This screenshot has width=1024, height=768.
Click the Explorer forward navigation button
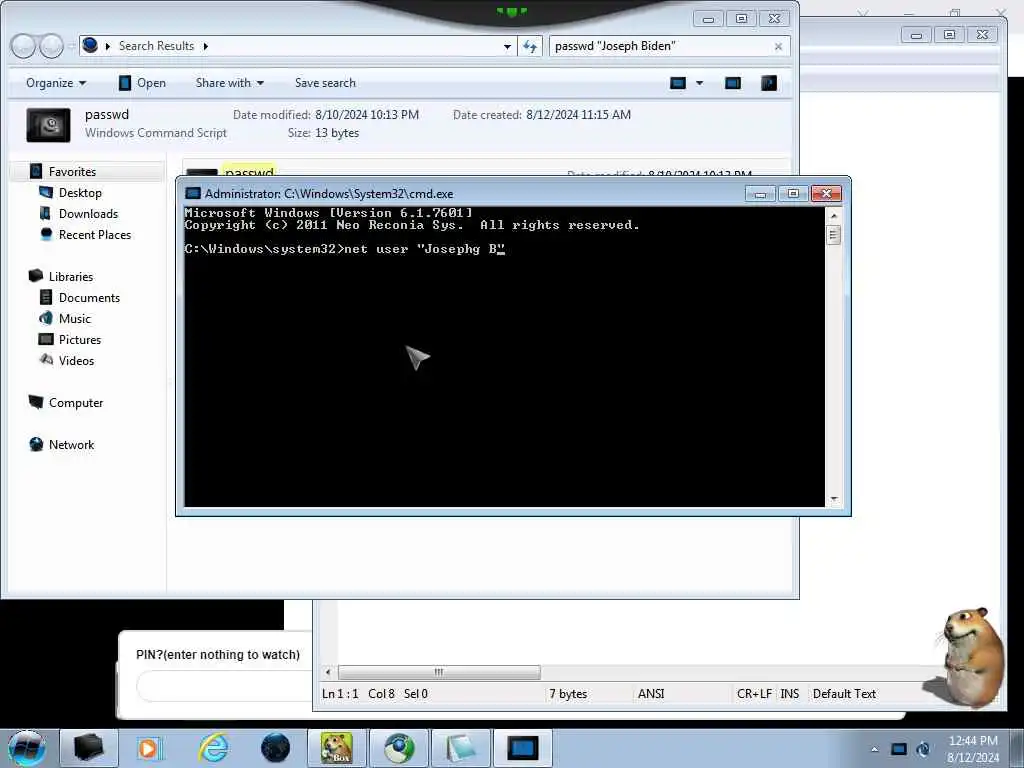point(51,46)
